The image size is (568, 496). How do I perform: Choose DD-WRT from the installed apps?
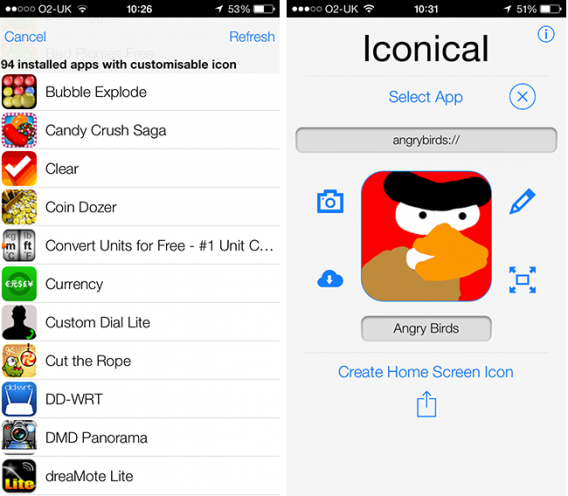140,399
